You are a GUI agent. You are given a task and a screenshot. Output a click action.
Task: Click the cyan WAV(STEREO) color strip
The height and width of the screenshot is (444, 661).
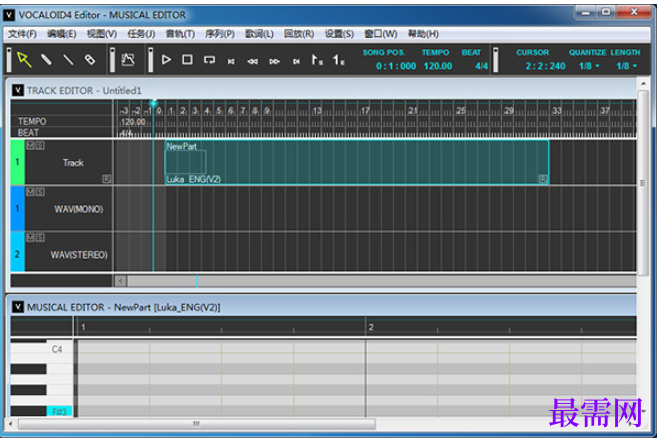[x=17, y=252]
